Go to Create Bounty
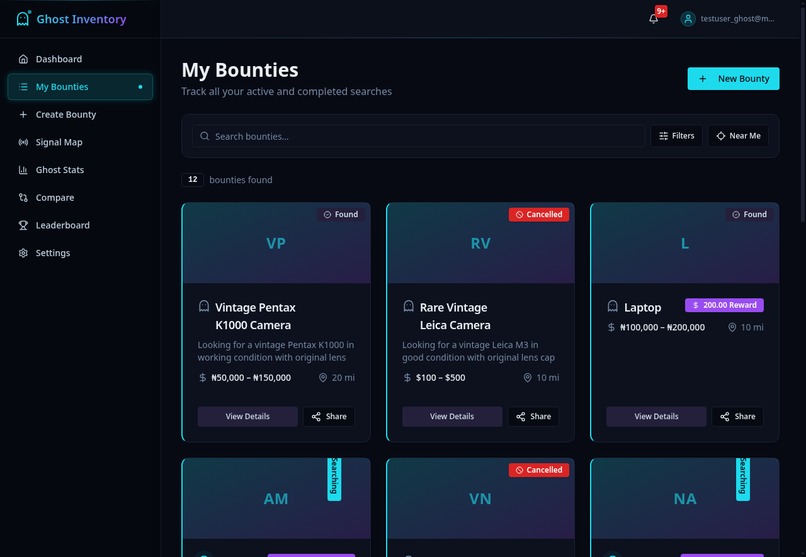 80,115
